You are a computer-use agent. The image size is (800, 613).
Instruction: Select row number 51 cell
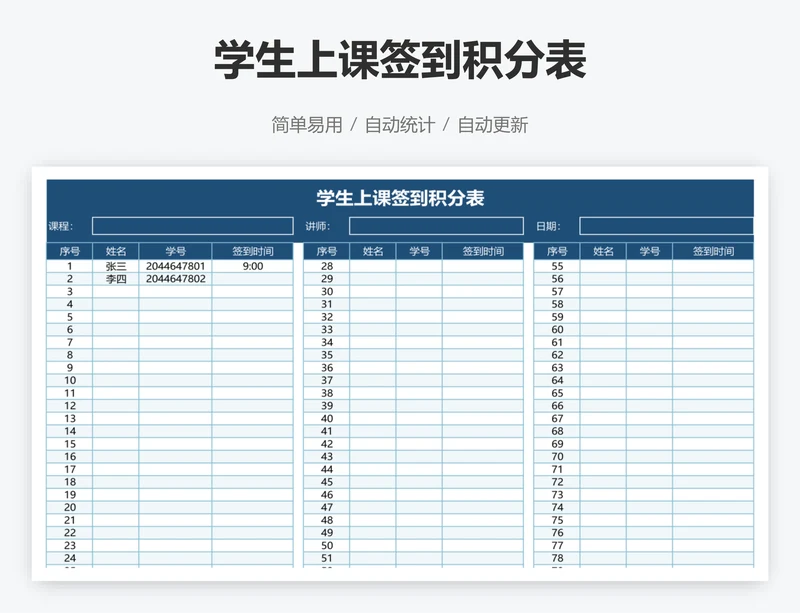(x=327, y=558)
